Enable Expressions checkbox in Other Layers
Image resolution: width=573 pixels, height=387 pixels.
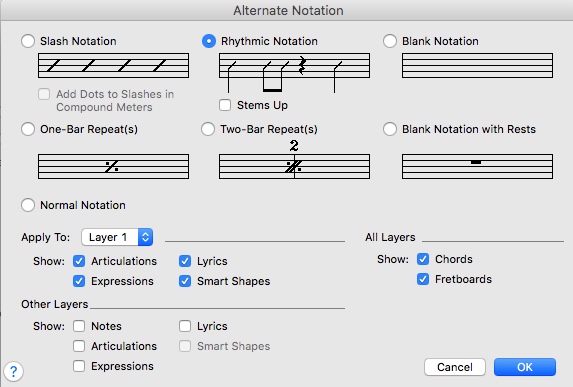pos(79,366)
